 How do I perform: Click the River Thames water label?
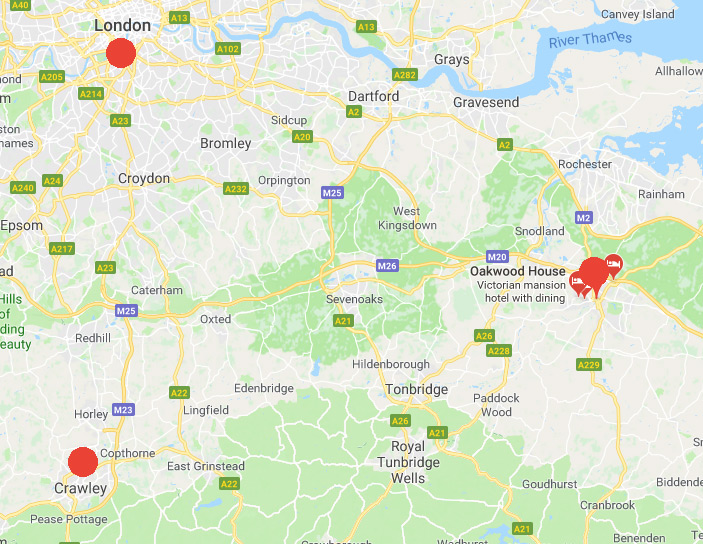pos(590,40)
